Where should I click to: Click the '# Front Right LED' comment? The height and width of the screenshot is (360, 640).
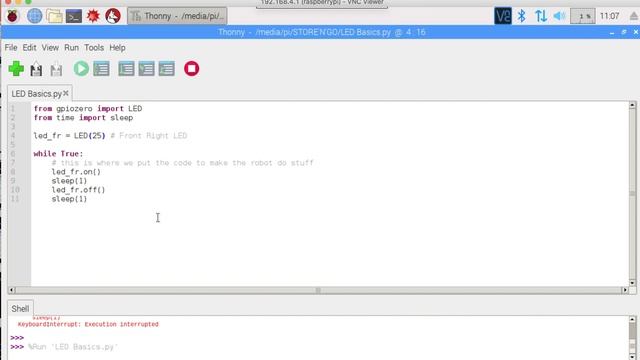coord(149,136)
